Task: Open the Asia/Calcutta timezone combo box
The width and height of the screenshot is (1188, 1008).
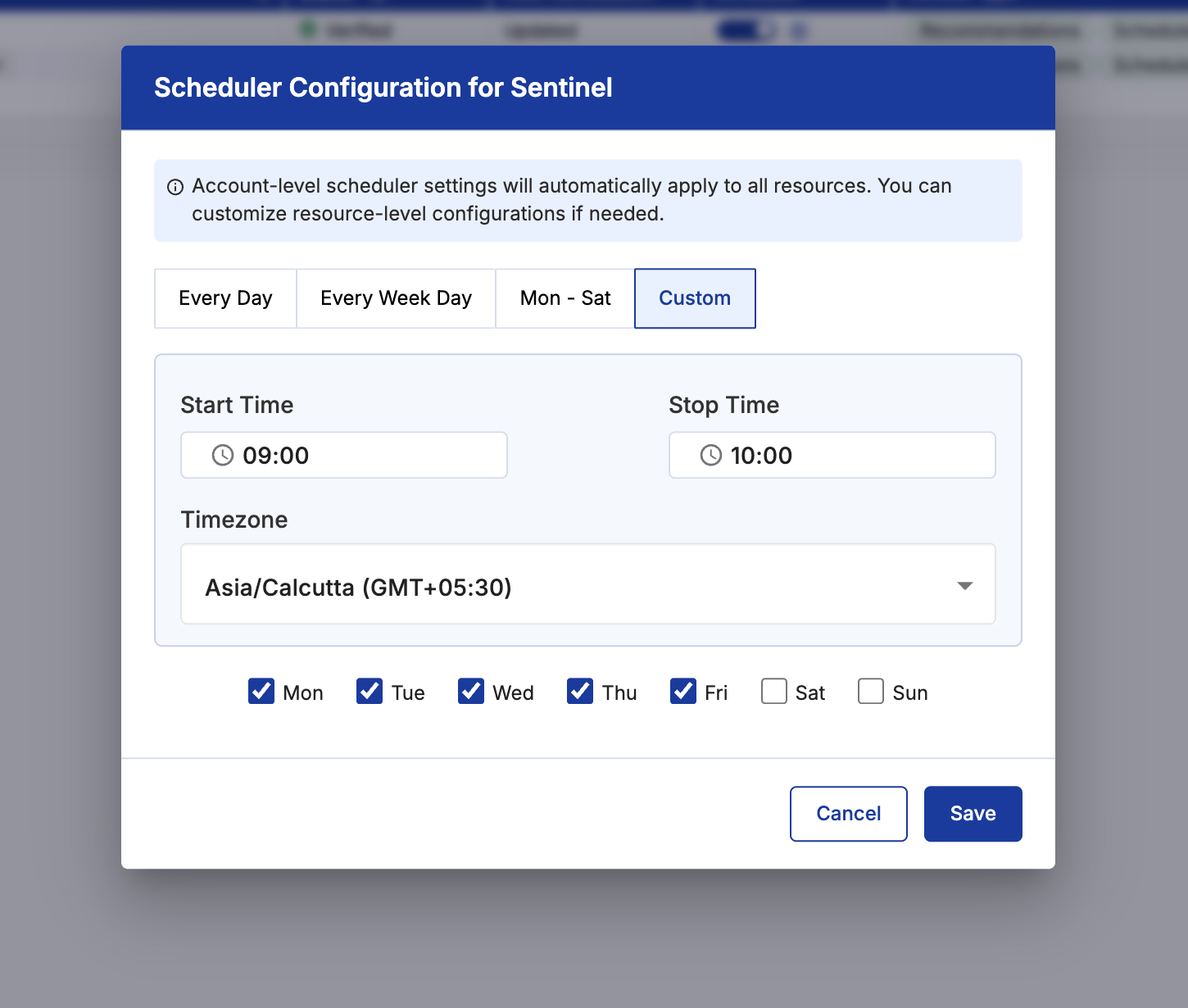Action: click(x=588, y=583)
